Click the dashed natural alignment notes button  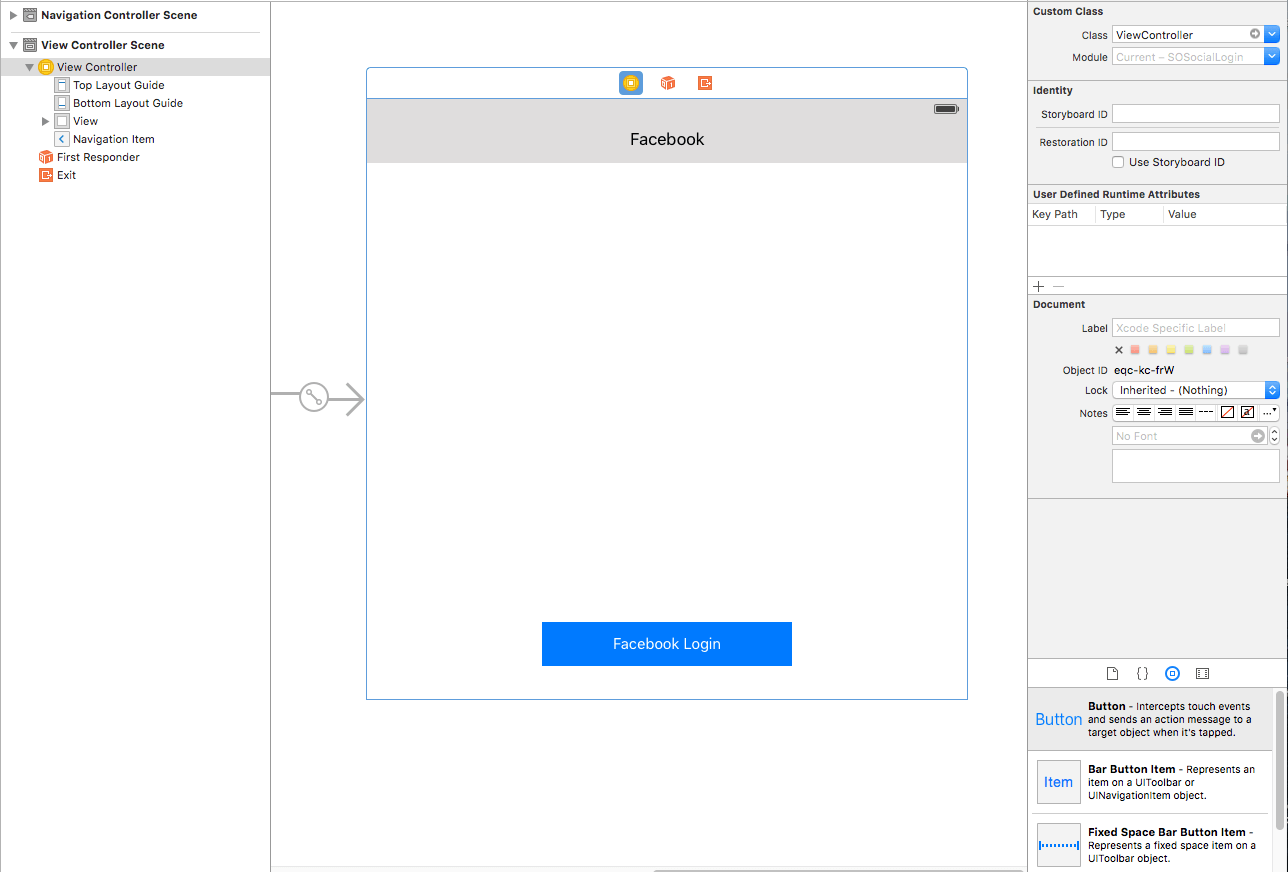[1206, 412]
